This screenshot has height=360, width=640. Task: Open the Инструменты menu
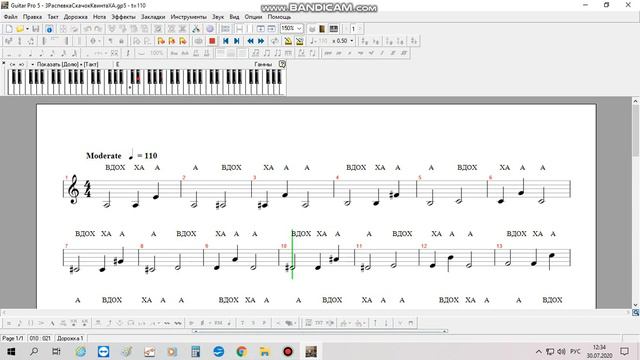pyautogui.click(x=189, y=17)
